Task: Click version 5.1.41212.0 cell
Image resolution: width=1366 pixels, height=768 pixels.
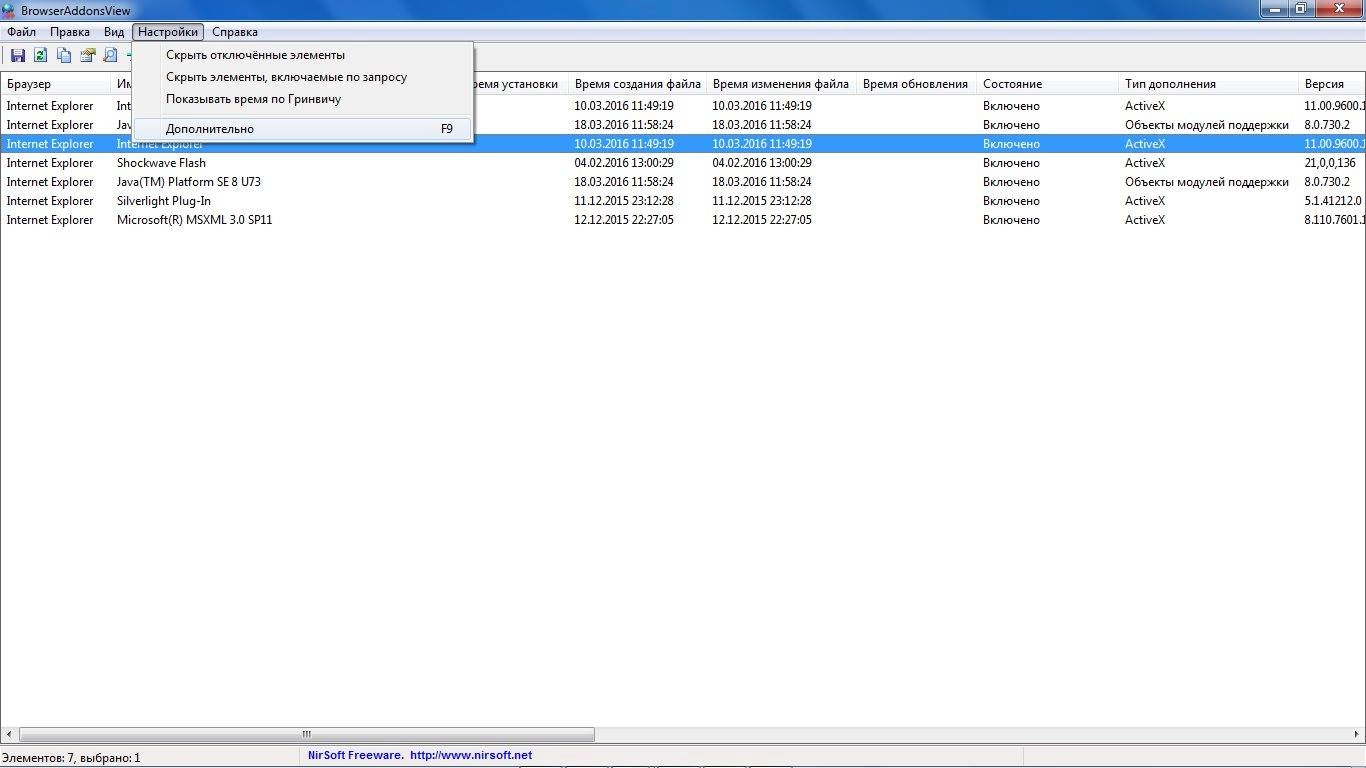Action: (x=1333, y=201)
